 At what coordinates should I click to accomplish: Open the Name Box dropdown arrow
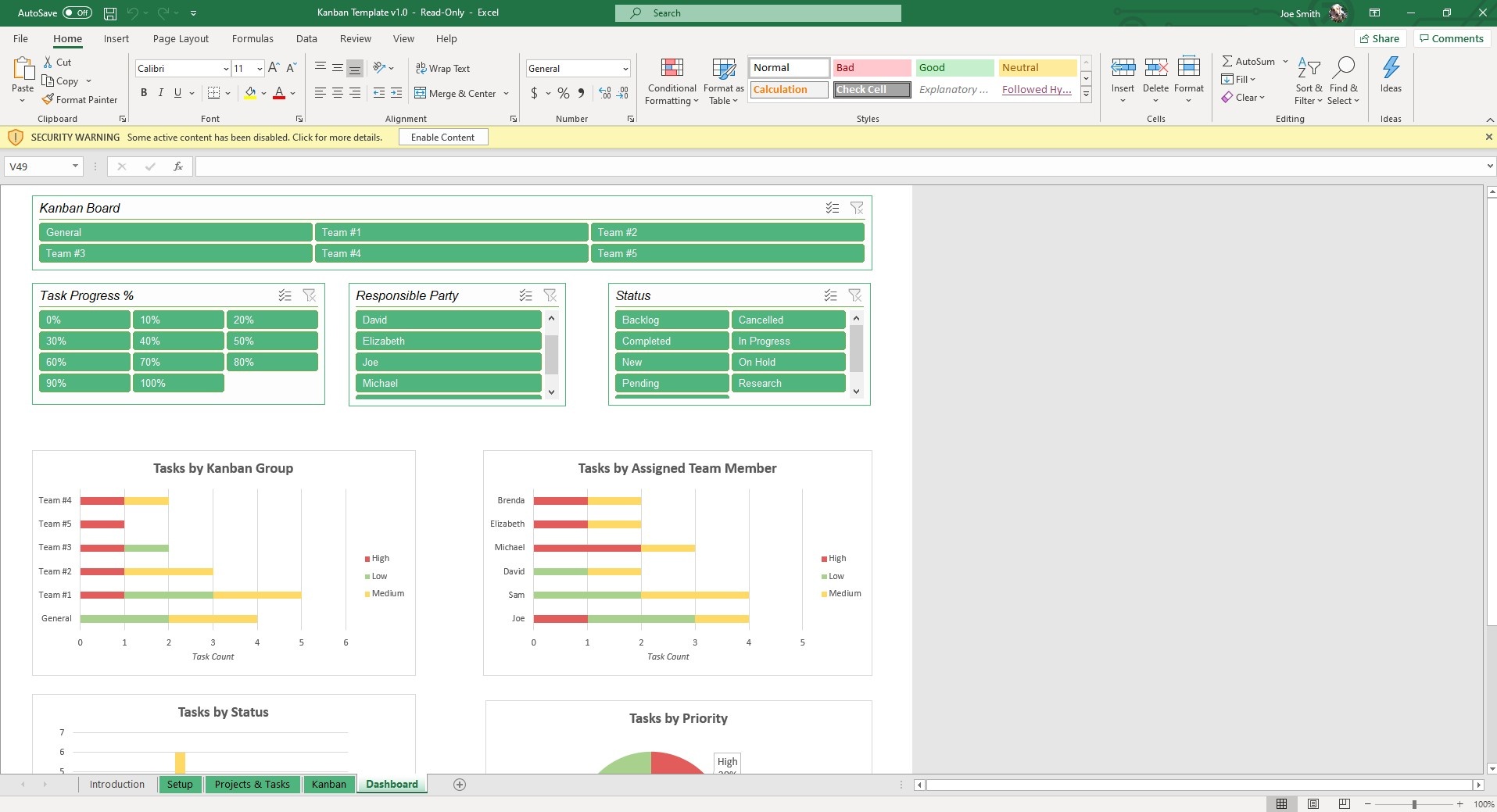[x=75, y=166]
